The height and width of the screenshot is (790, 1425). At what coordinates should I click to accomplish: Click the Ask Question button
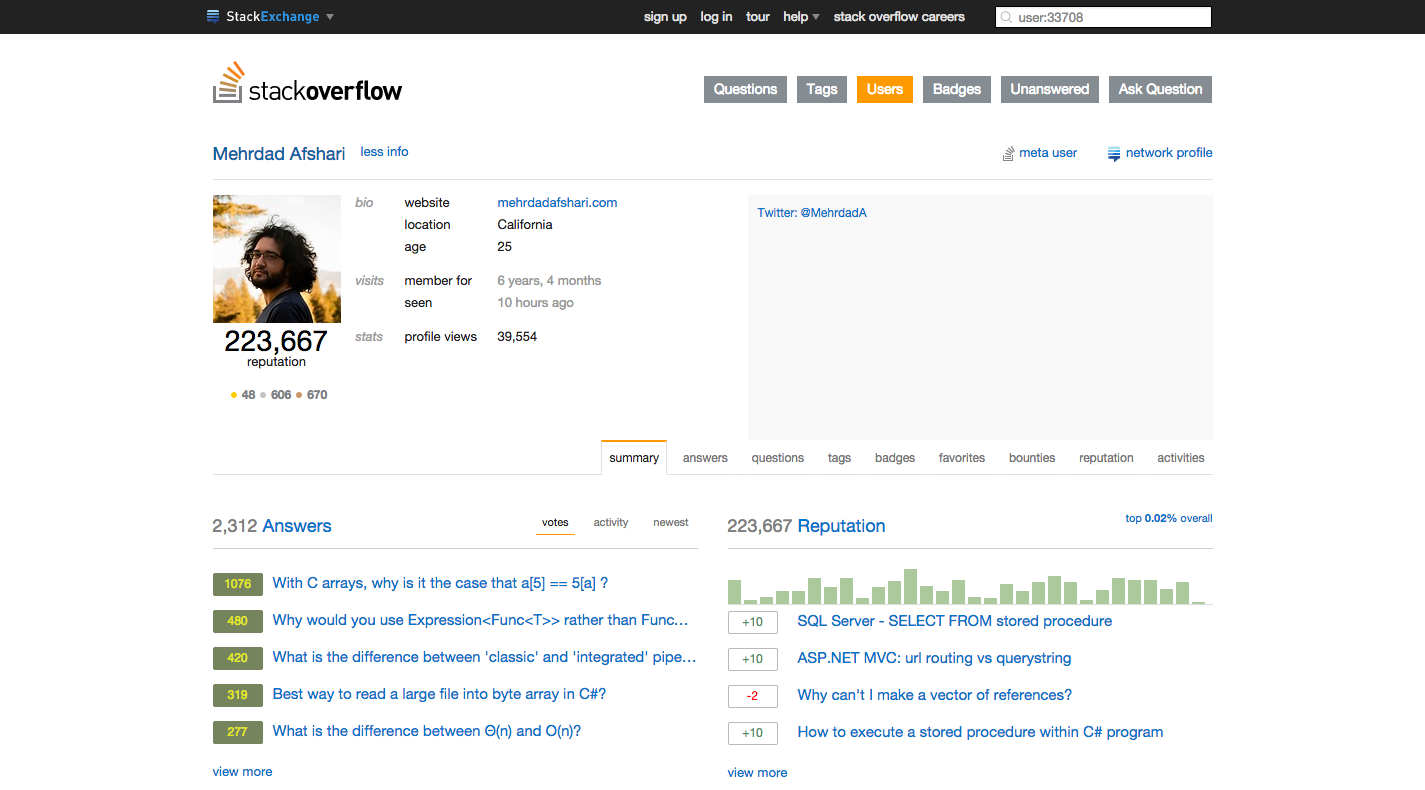pos(1160,89)
